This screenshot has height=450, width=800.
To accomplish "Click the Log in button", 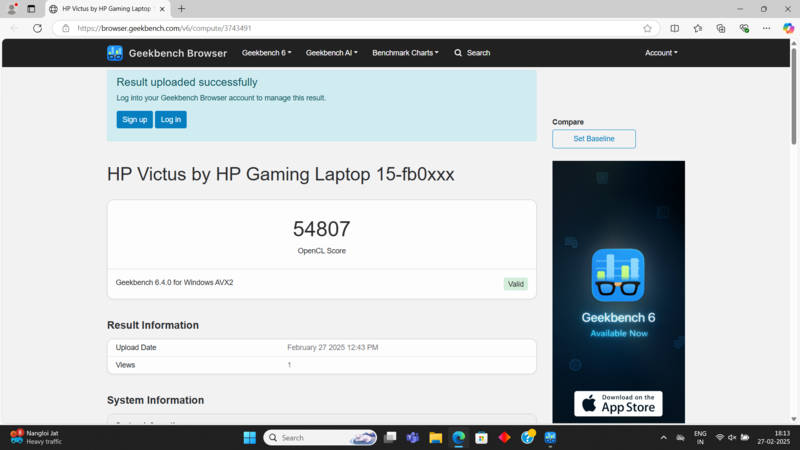I will 171,119.
